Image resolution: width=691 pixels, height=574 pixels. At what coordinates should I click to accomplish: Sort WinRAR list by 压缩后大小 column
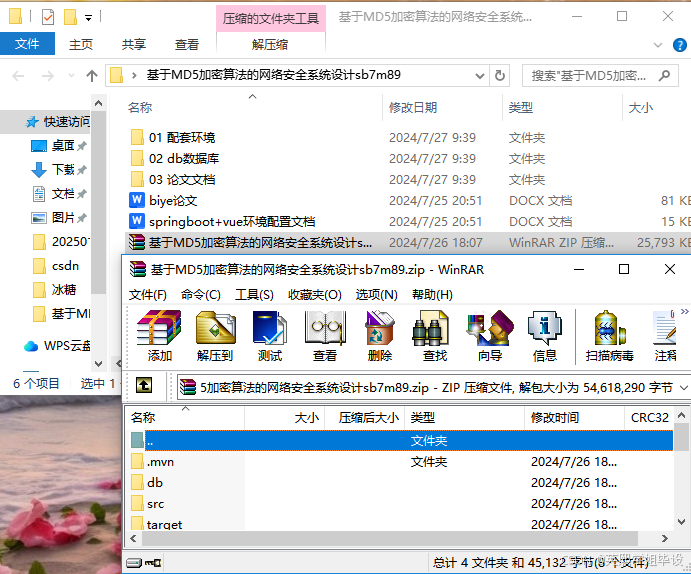point(364,417)
